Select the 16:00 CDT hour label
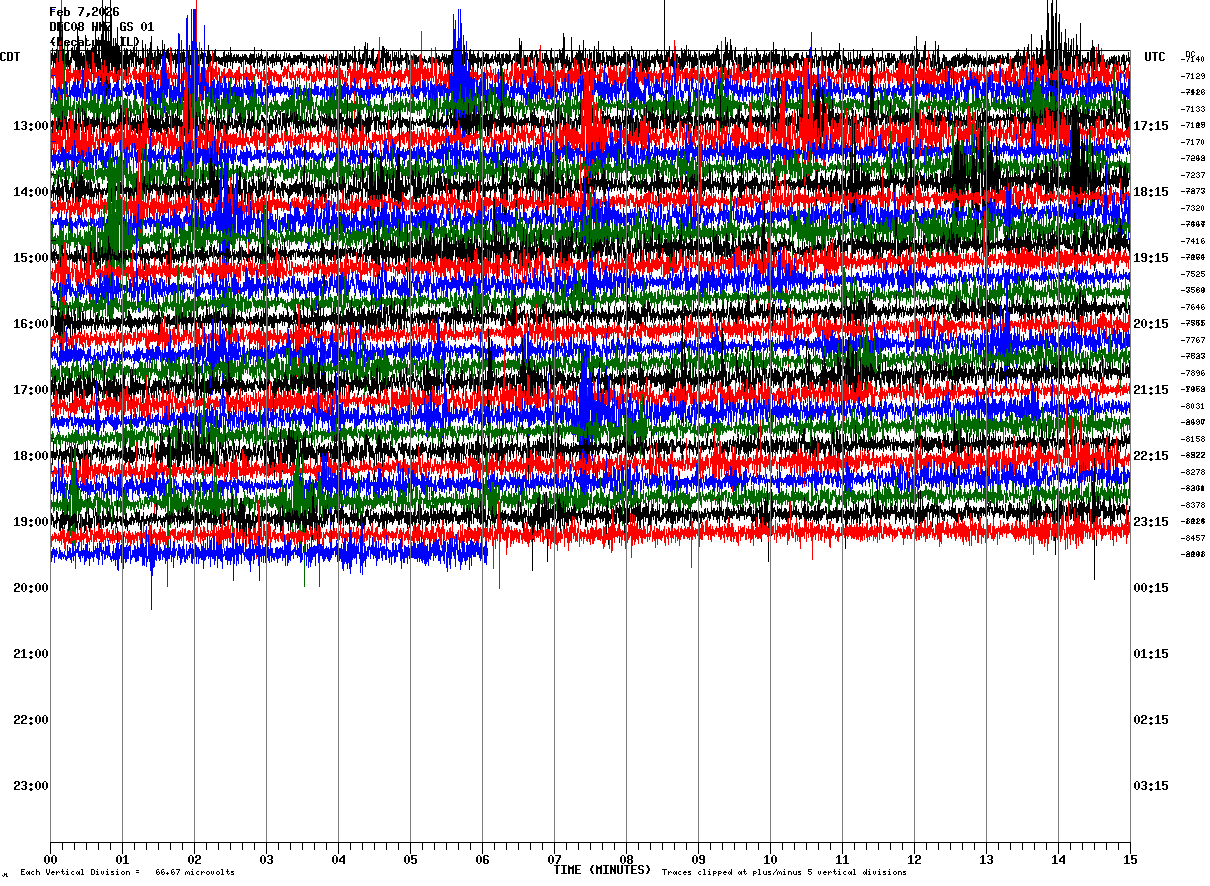 pos(31,324)
